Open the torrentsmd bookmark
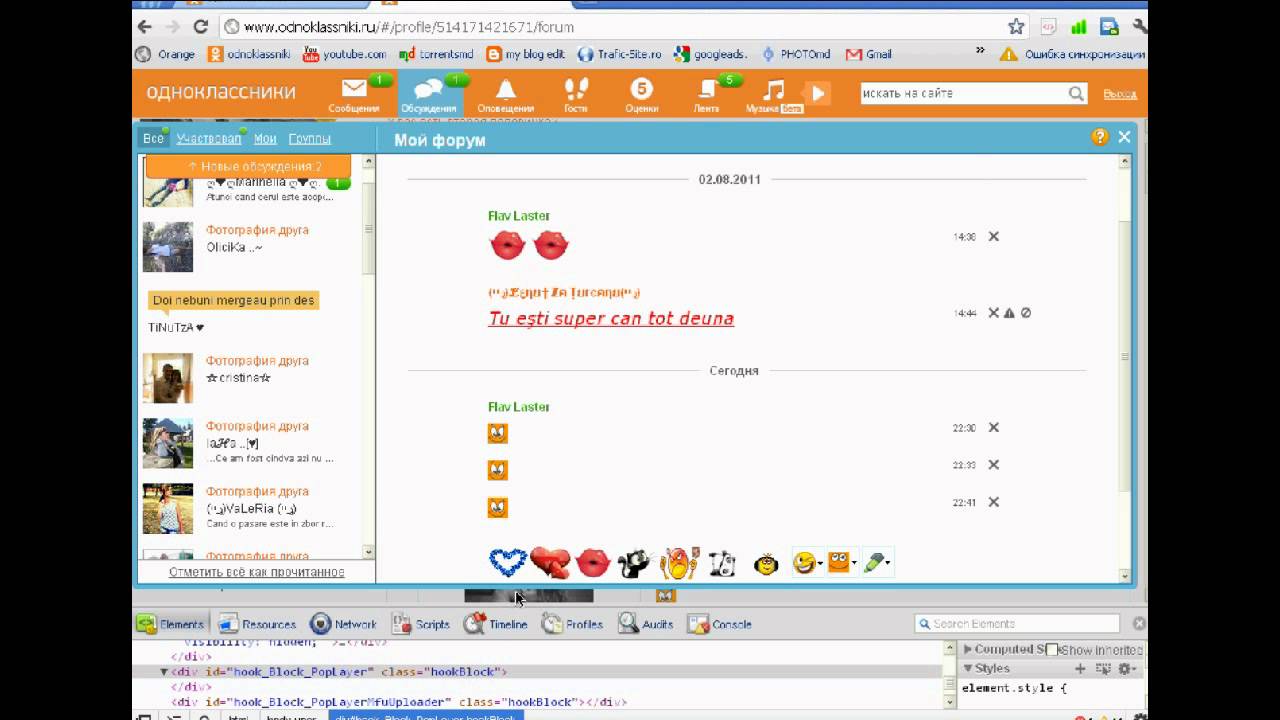Viewport: 1280px width, 720px height. 434,54
